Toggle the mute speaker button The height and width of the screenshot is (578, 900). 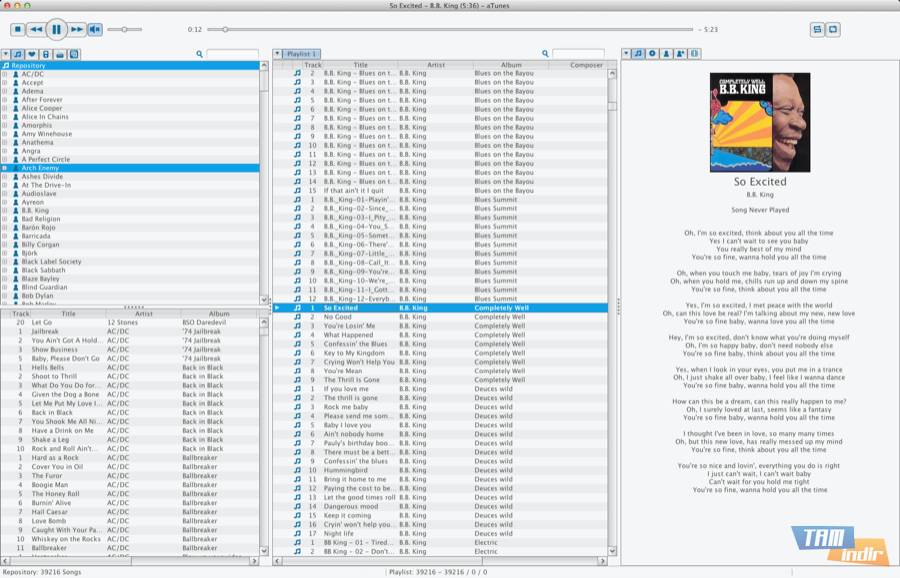click(x=94, y=30)
